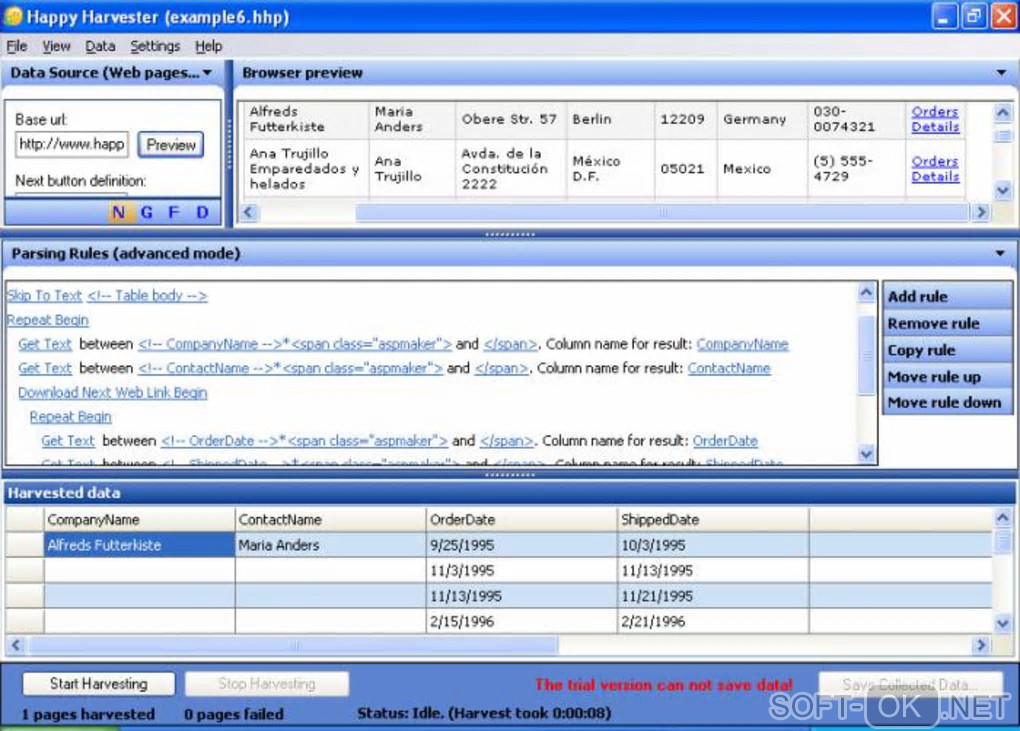Click the Happy Harvester title bar icon
Viewport: 1020px width, 731px height.
[13, 16]
